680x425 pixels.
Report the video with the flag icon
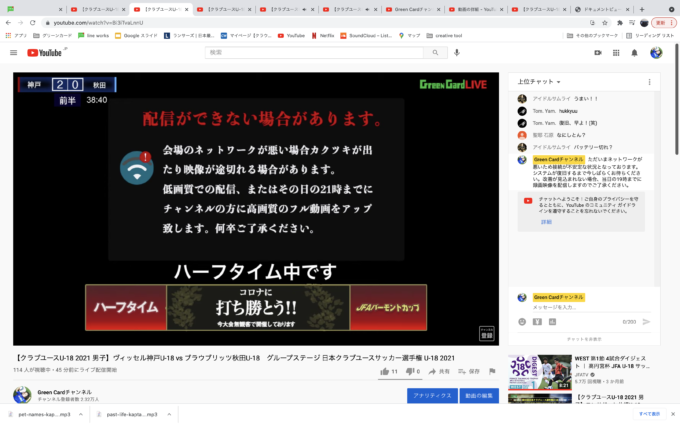492,371
